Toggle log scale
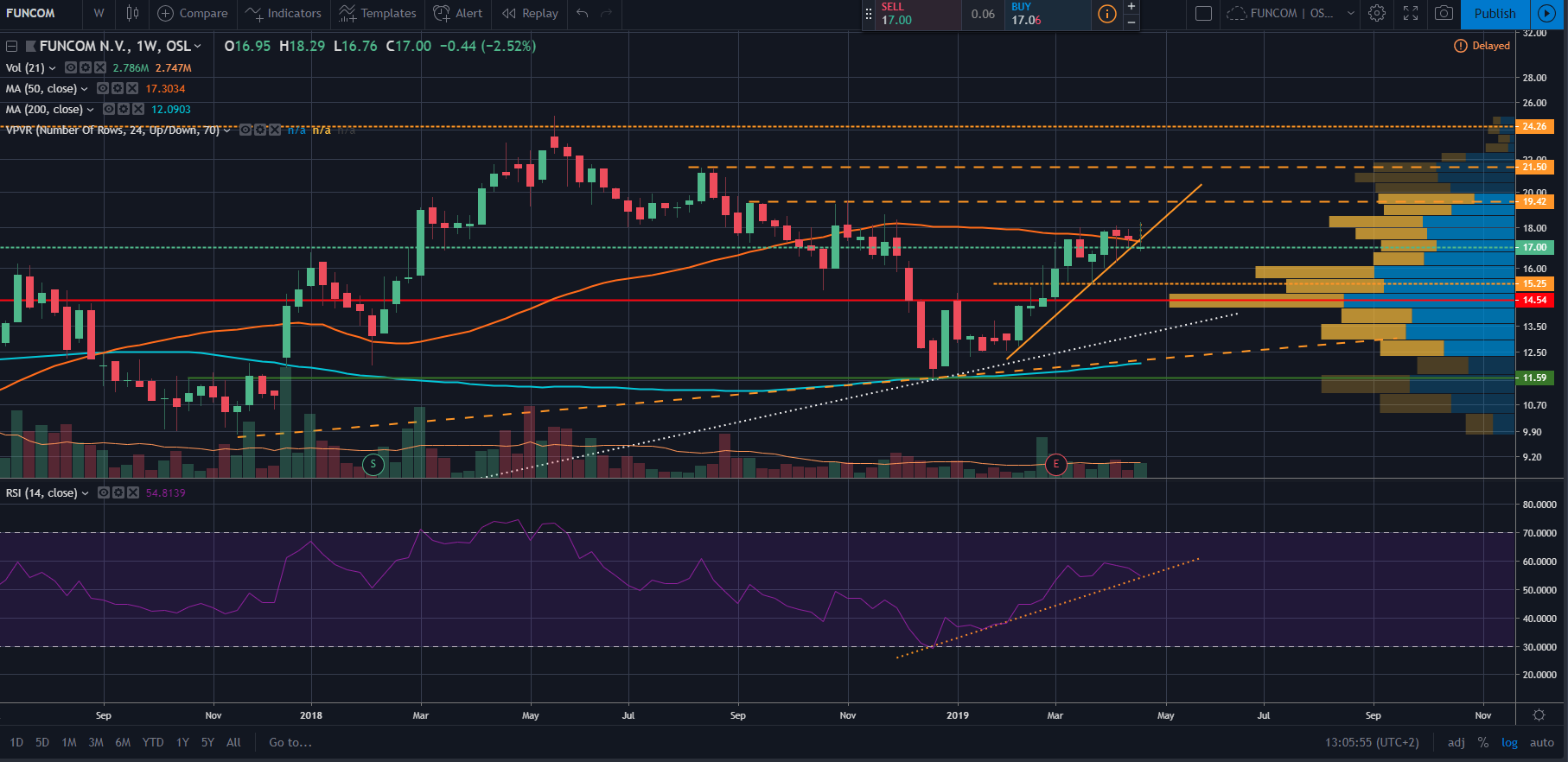The image size is (1568, 762). 1509,742
